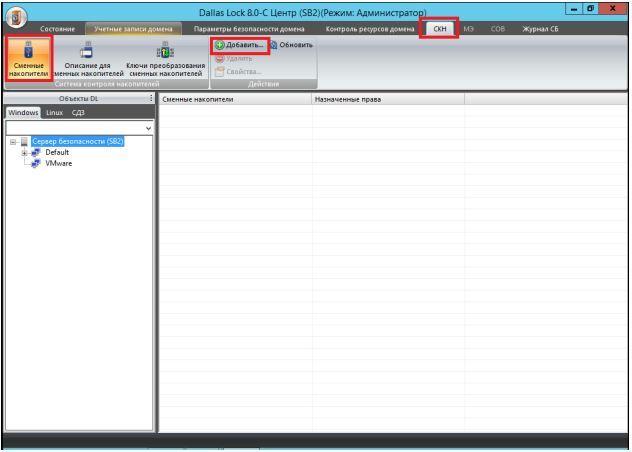Close the Dallas Lock window
The width and height of the screenshot is (632, 452).
[x=613, y=9]
